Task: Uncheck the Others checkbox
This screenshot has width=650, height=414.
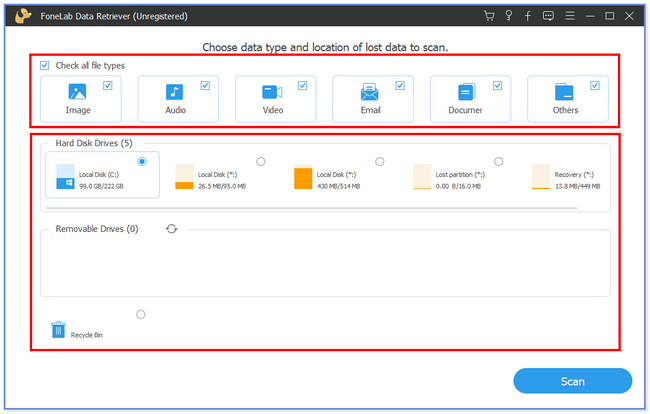Action: tap(595, 85)
